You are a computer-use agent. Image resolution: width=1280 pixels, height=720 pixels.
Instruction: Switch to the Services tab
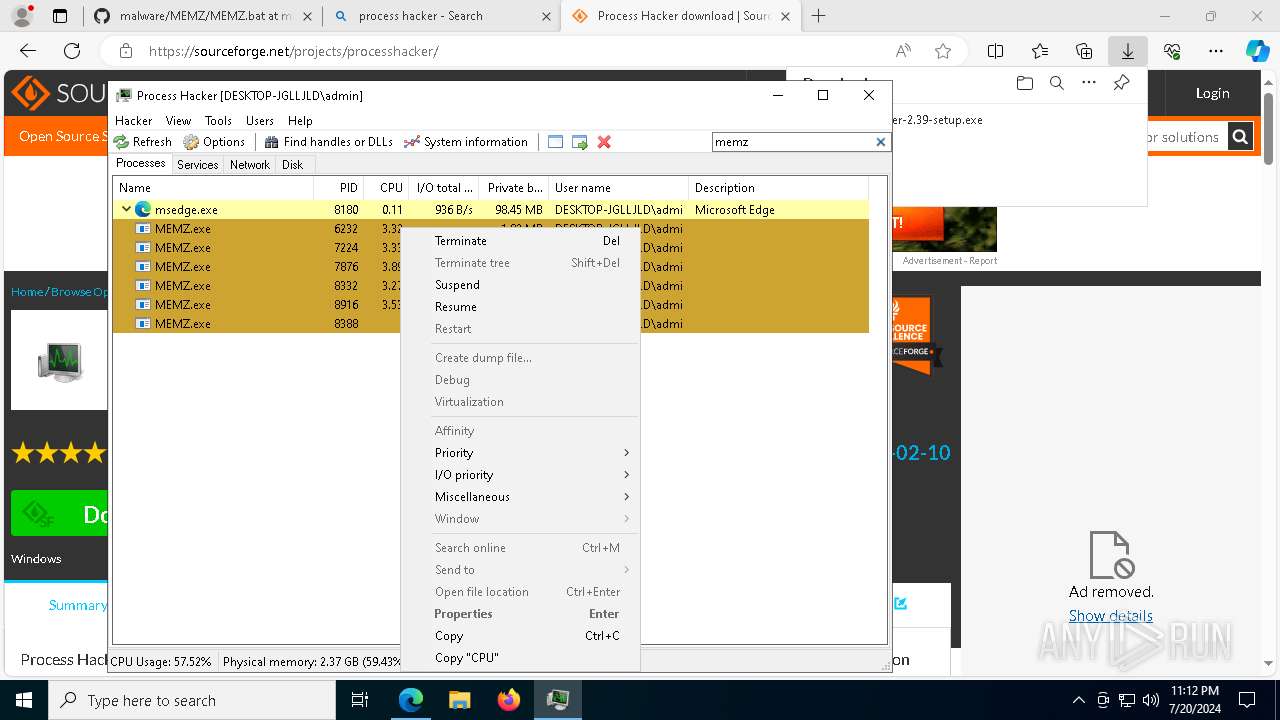point(198,165)
